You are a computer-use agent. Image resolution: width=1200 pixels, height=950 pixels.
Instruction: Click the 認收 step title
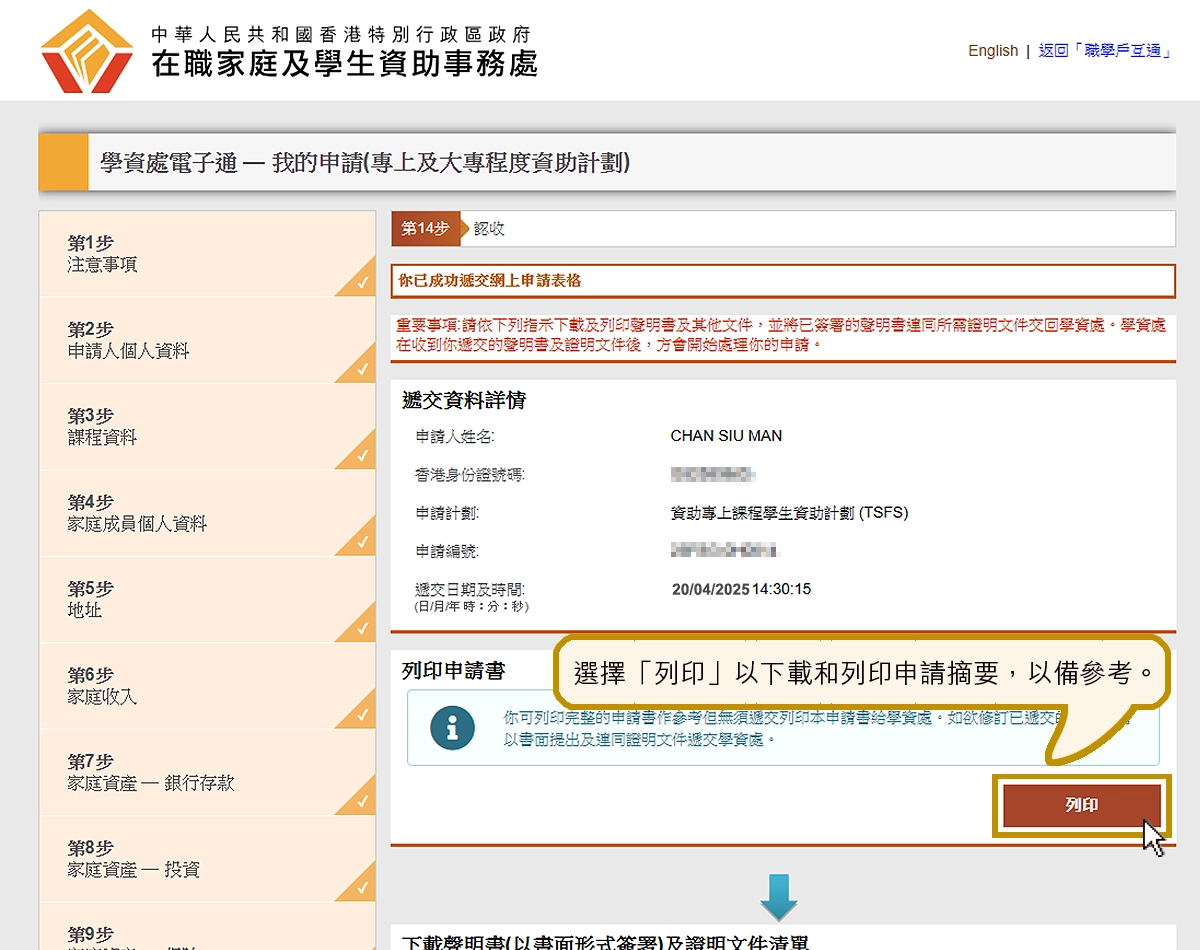click(490, 229)
